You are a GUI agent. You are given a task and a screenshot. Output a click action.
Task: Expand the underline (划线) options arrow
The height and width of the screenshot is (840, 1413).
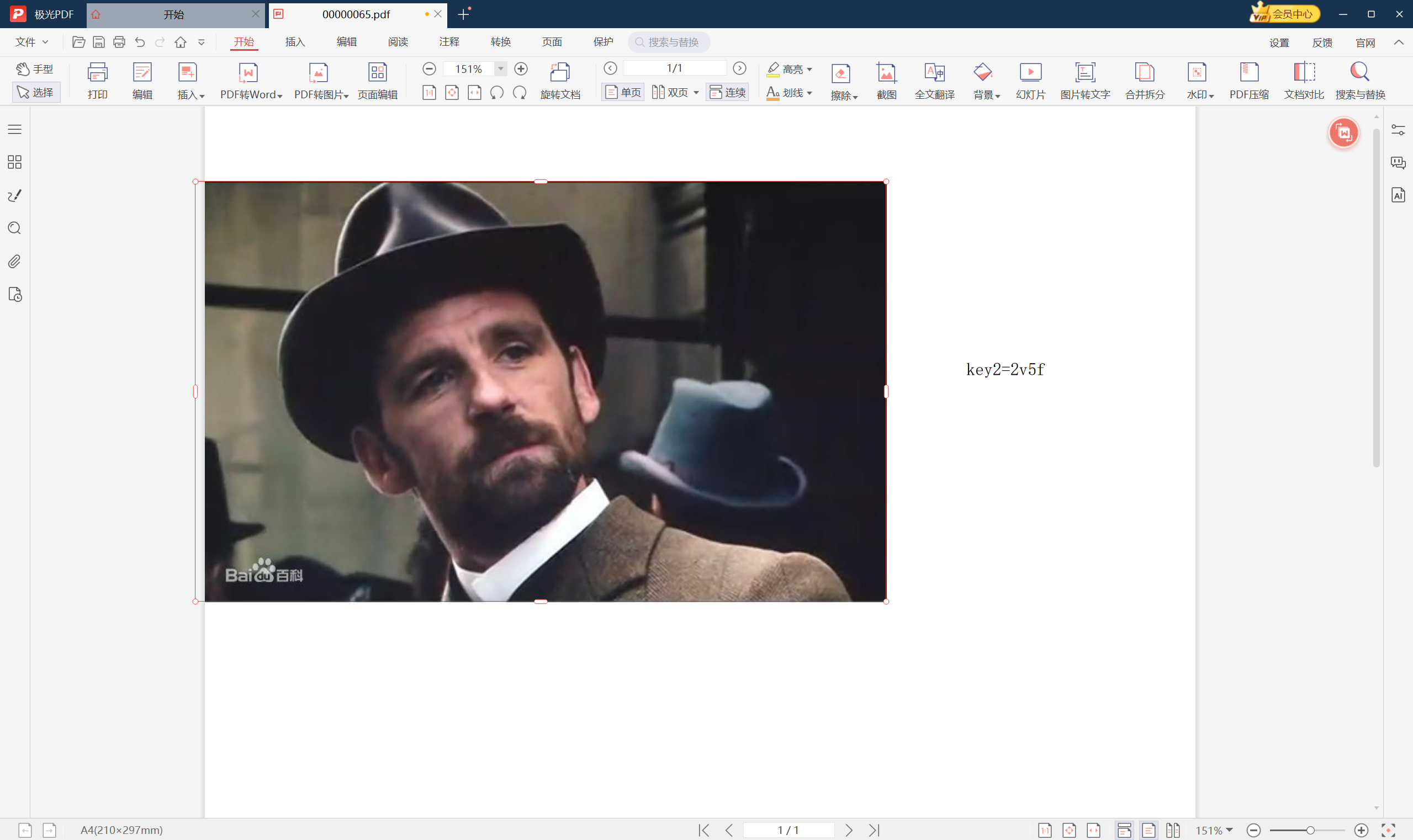809,93
